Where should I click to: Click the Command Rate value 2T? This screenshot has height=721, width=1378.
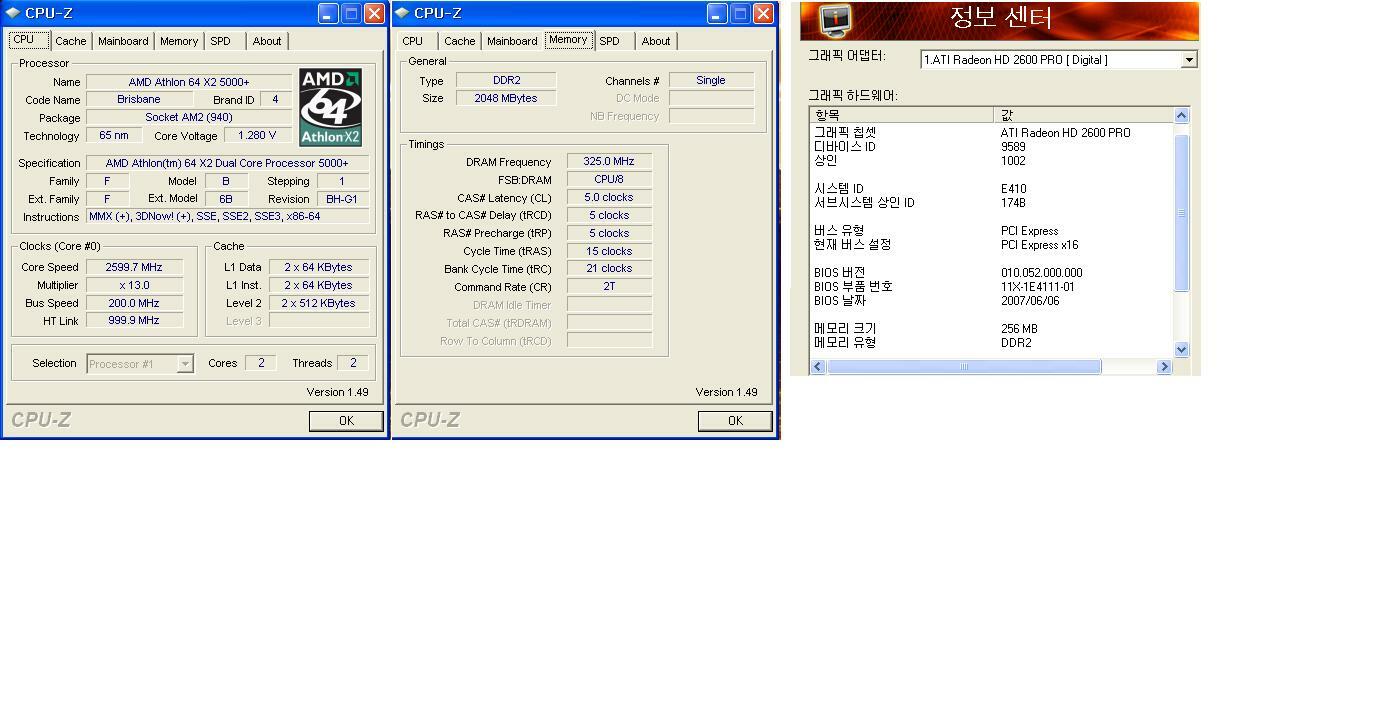[609, 286]
